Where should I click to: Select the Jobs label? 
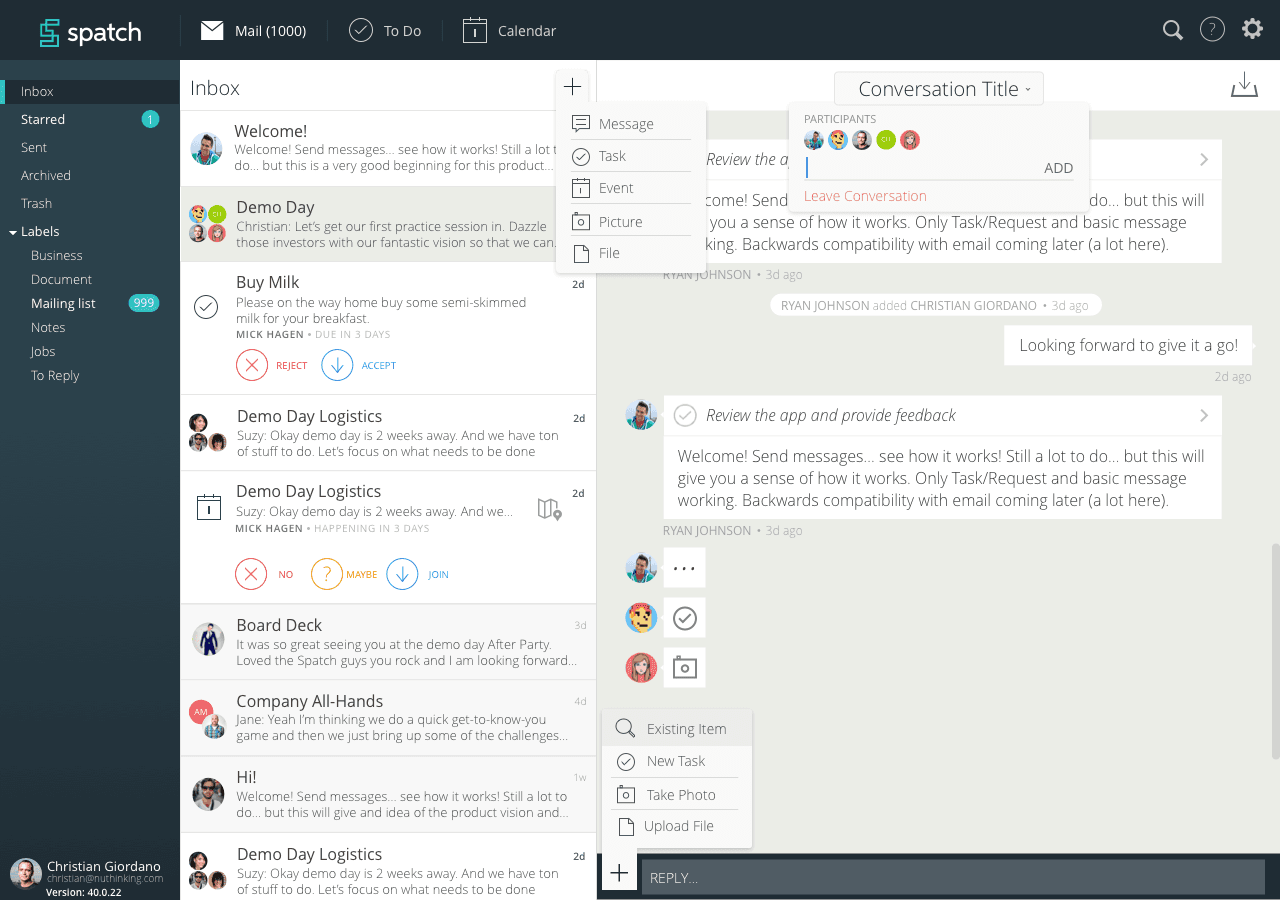[x=43, y=351]
